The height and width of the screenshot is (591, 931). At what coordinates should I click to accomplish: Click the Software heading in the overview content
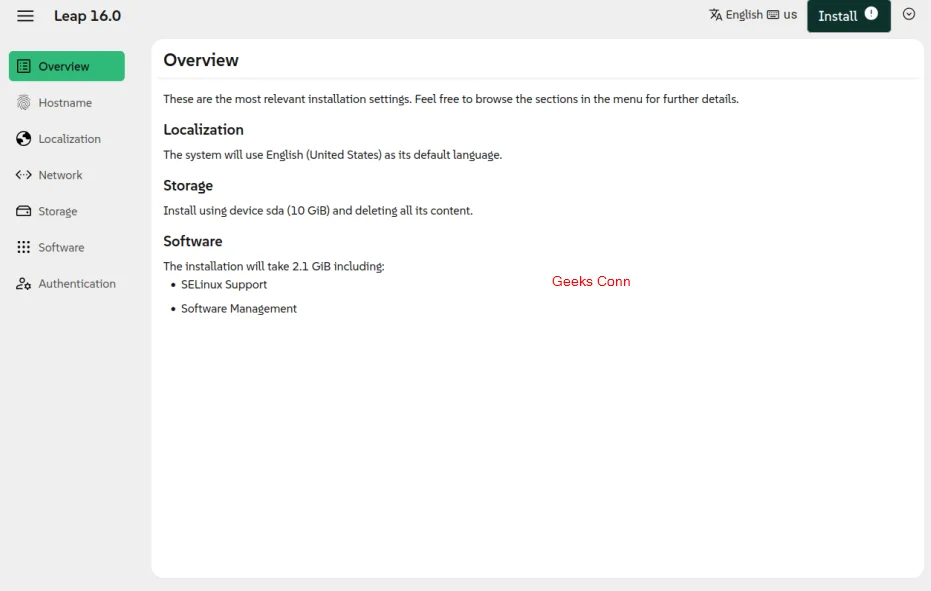(x=193, y=242)
